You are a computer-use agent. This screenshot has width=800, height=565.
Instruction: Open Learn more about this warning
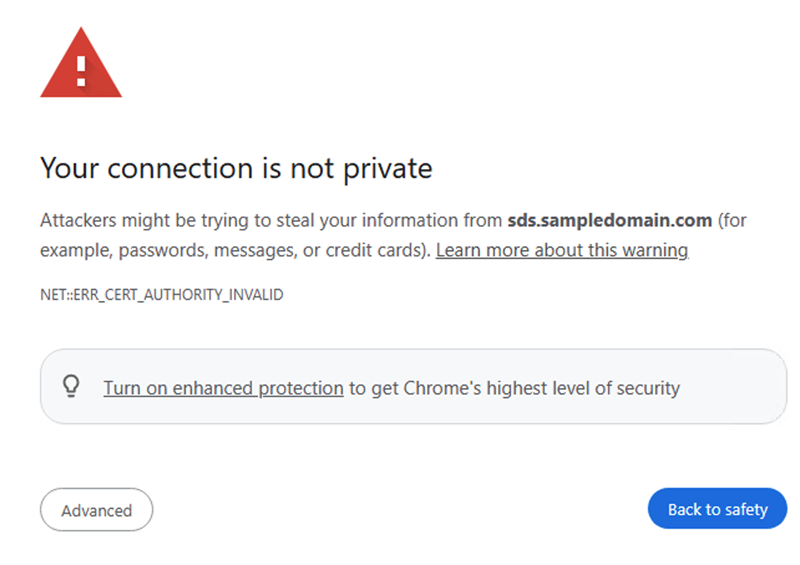click(562, 250)
